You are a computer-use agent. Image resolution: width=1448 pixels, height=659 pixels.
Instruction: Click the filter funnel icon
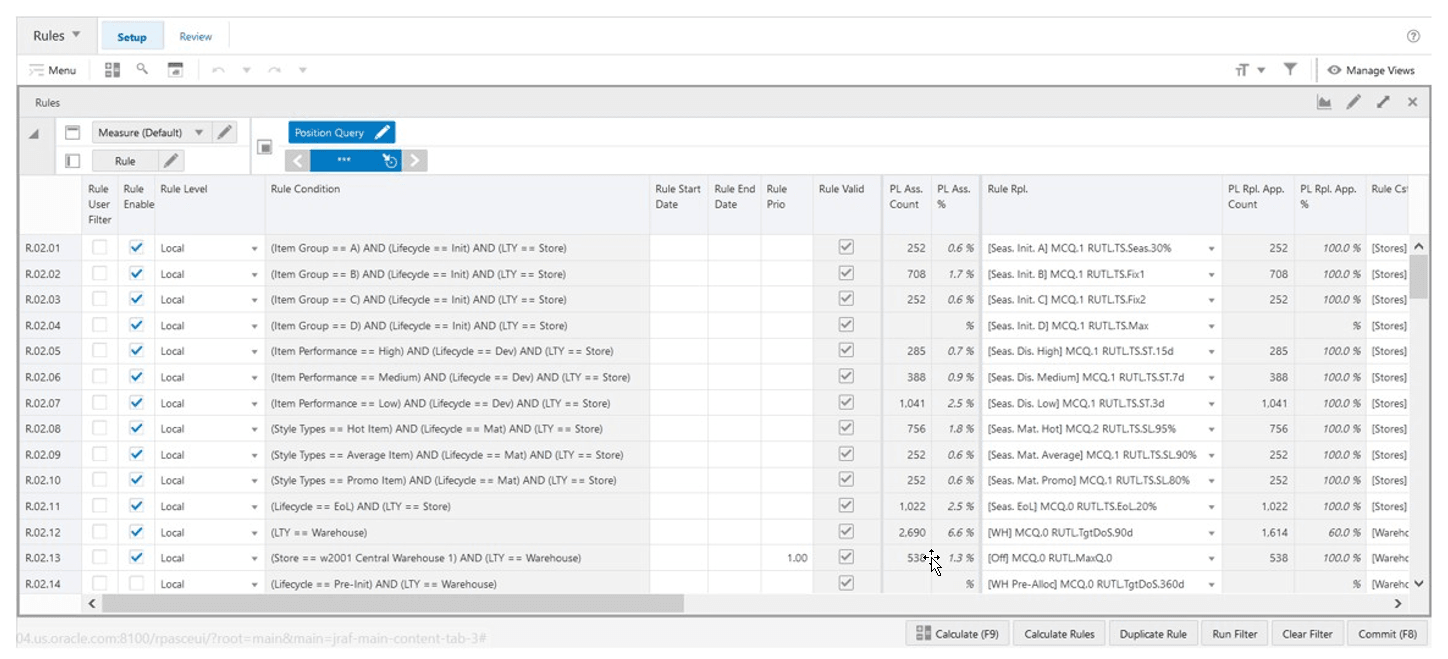[1290, 69]
